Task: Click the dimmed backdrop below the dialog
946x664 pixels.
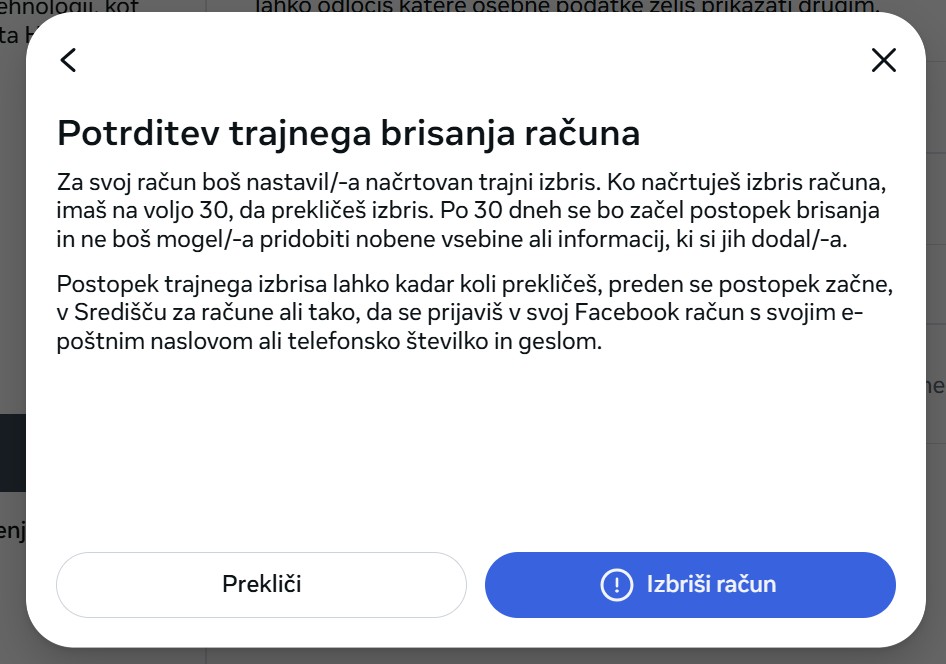Action: tap(473, 657)
